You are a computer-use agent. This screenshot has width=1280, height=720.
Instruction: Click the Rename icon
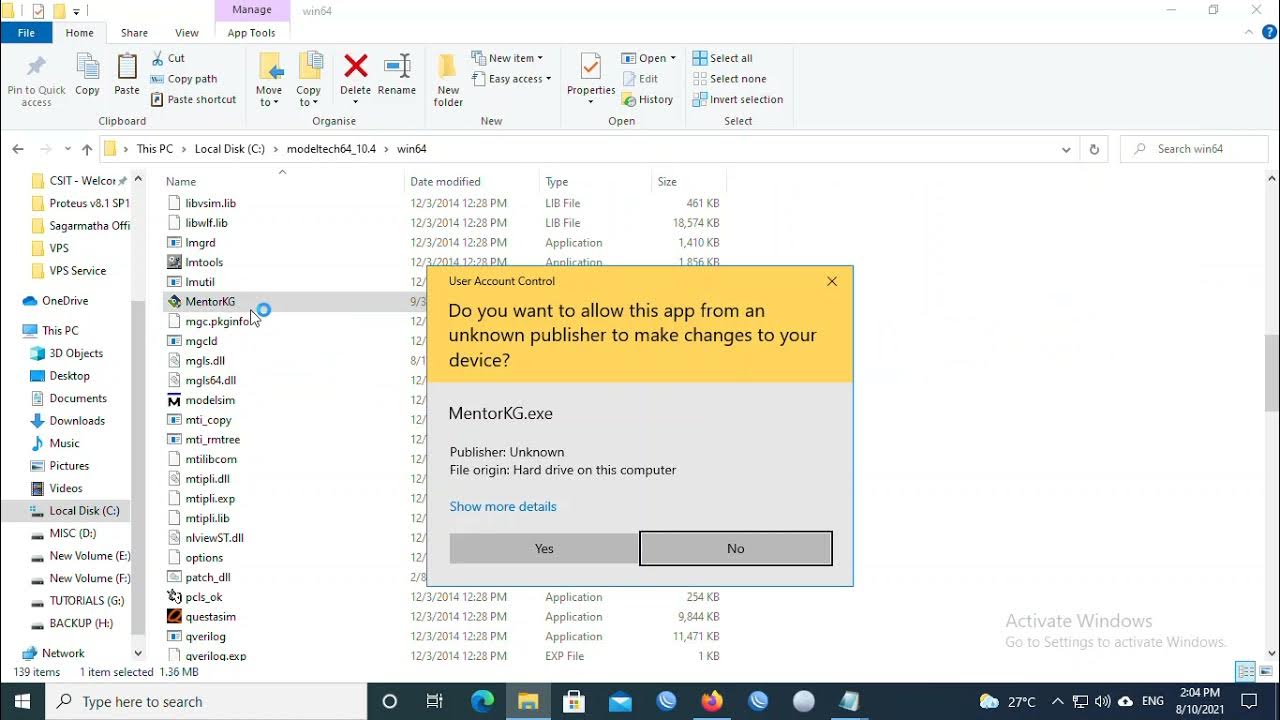397,68
